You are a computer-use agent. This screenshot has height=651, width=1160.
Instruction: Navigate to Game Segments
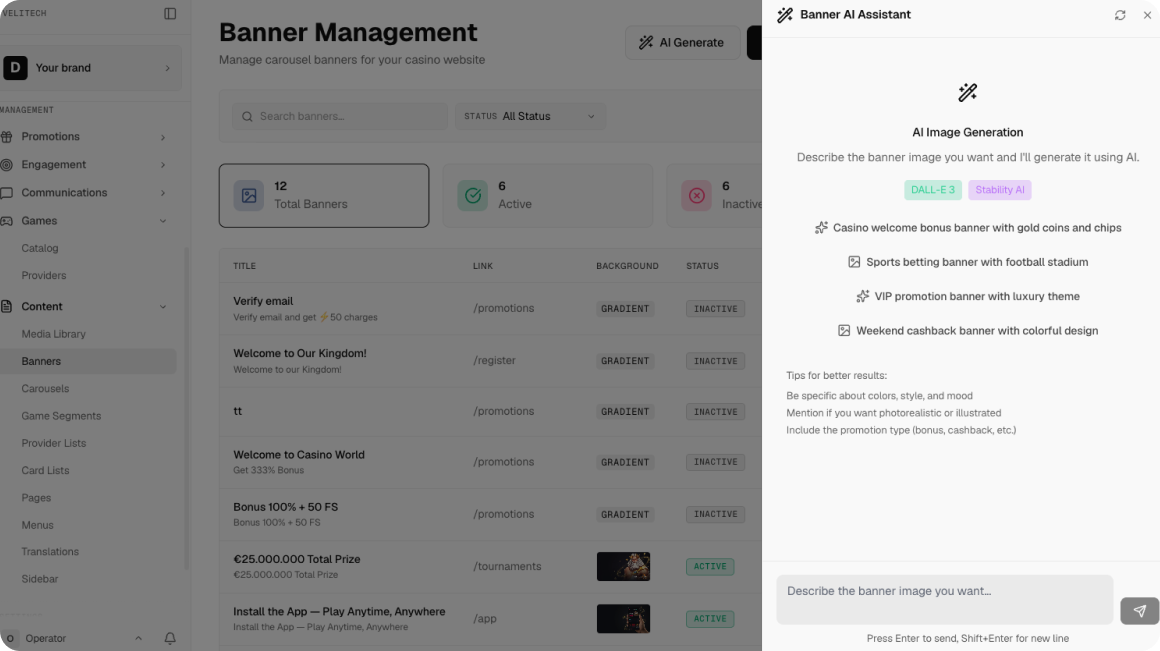(x=61, y=416)
